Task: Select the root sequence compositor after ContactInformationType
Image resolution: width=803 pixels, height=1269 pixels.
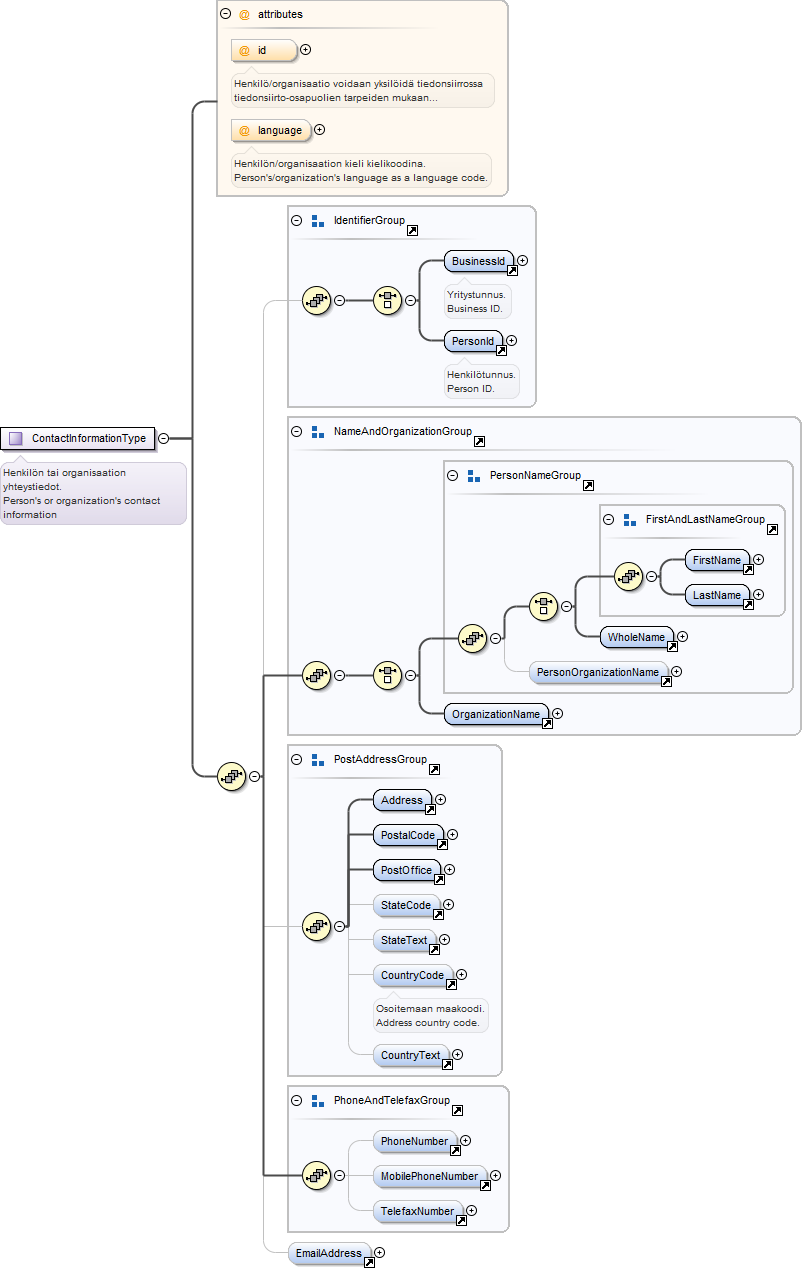Action: tap(232, 775)
